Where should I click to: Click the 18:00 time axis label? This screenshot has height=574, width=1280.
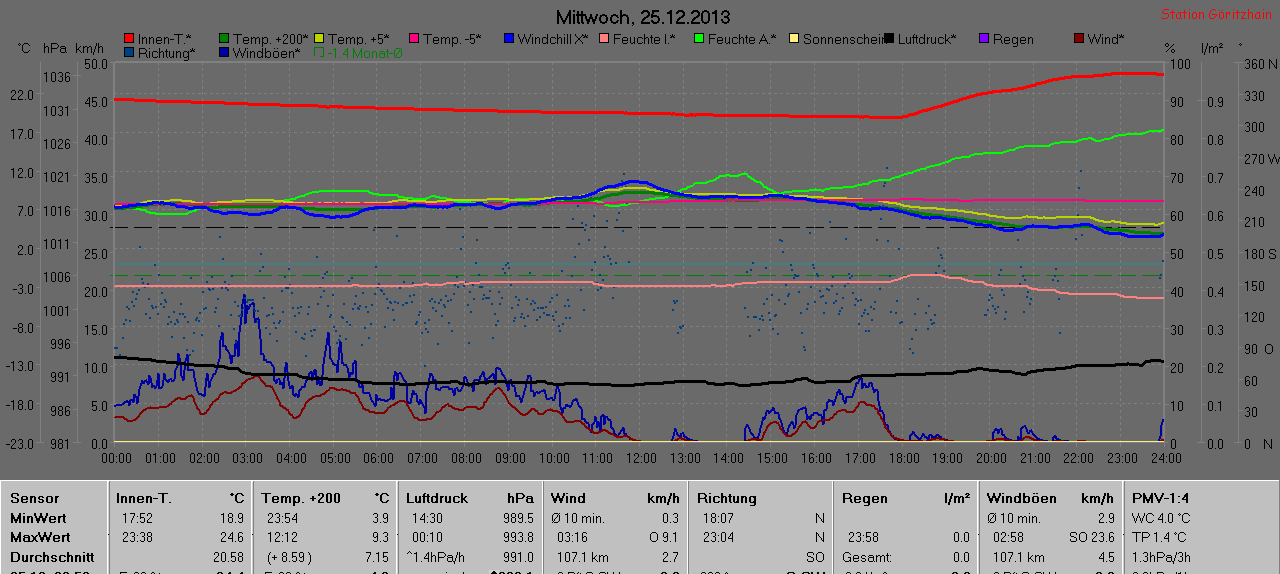[x=903, y=457]
